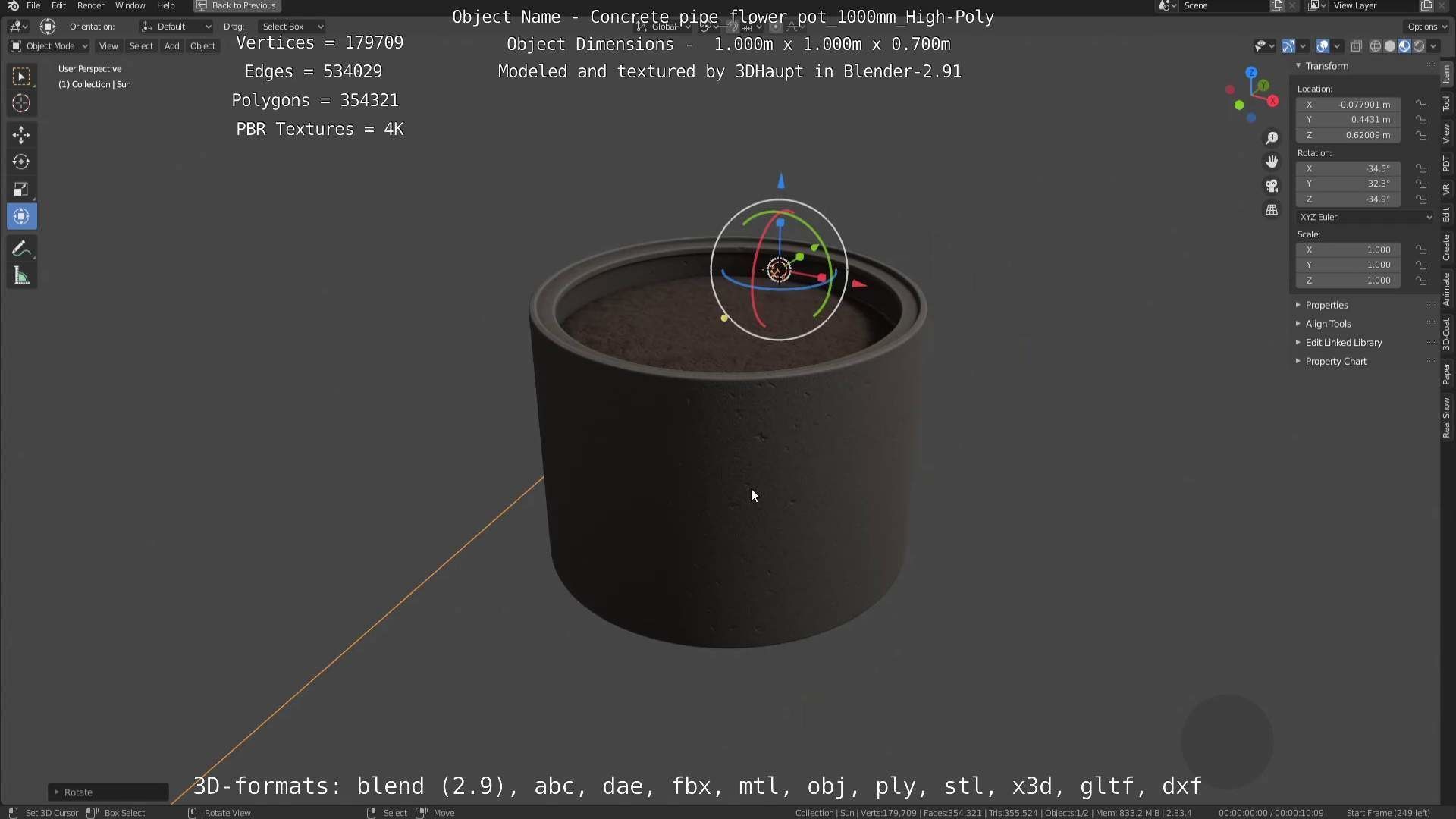This screenshot has width=1456, height=819.
Task: Select the Move tool in toolbar
Action: coord(21,135)
